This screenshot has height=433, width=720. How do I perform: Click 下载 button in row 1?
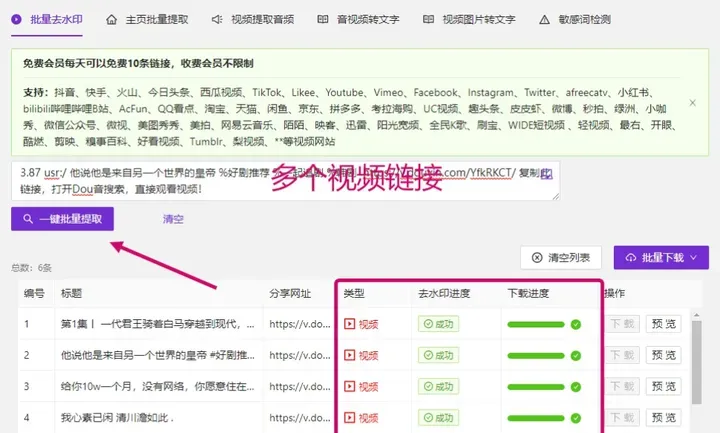[623, 324]
